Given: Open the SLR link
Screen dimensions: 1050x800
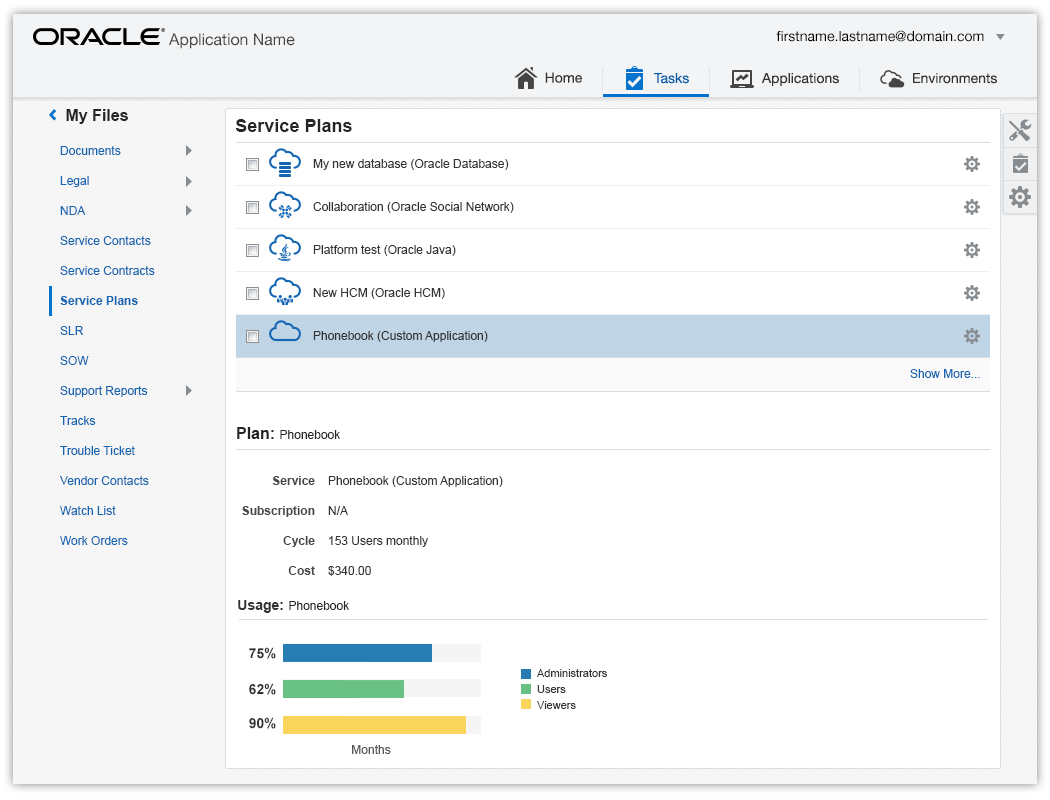Looking at the screenshot, I should [x=72, y=331].
